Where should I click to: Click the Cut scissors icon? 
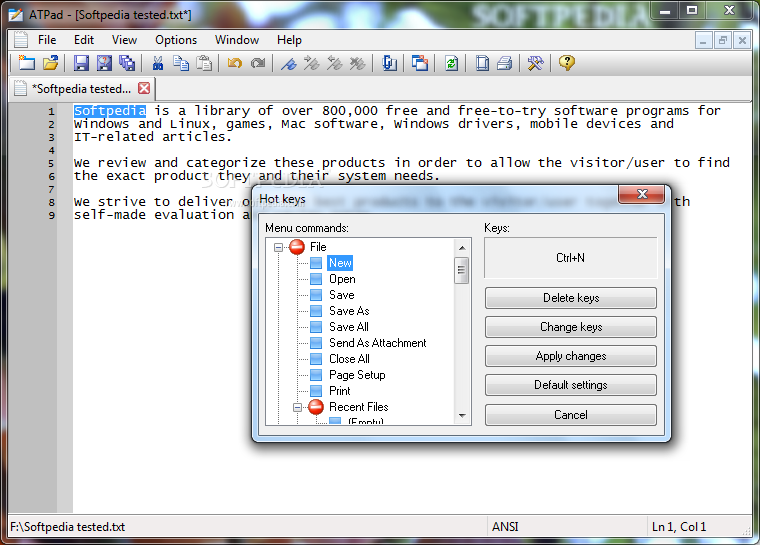(x=158, y=63)
